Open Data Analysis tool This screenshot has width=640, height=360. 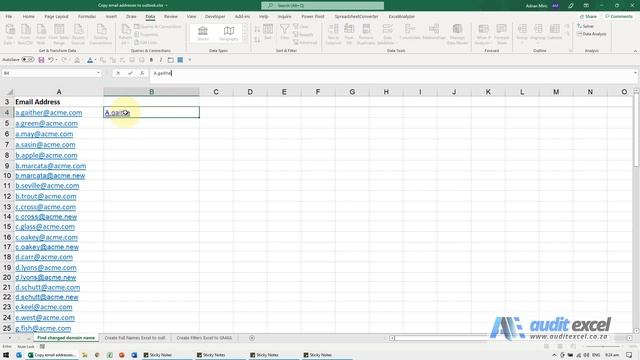(x=592, y=34)
